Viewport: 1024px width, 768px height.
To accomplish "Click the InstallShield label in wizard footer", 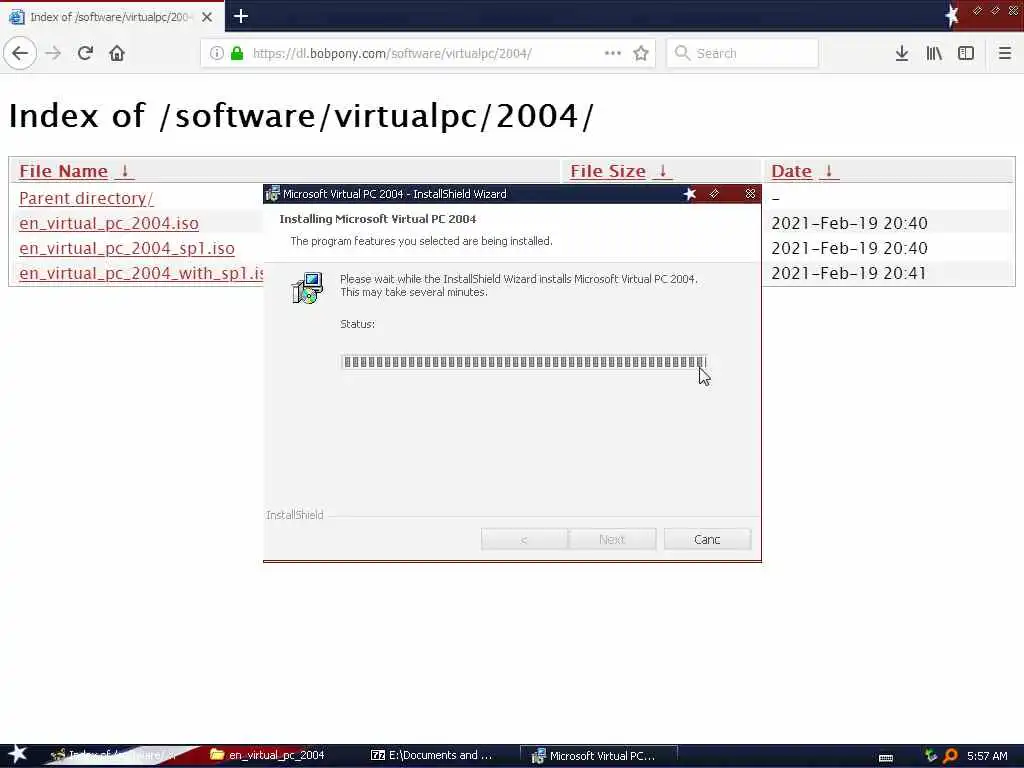I will tap(295, 515).
